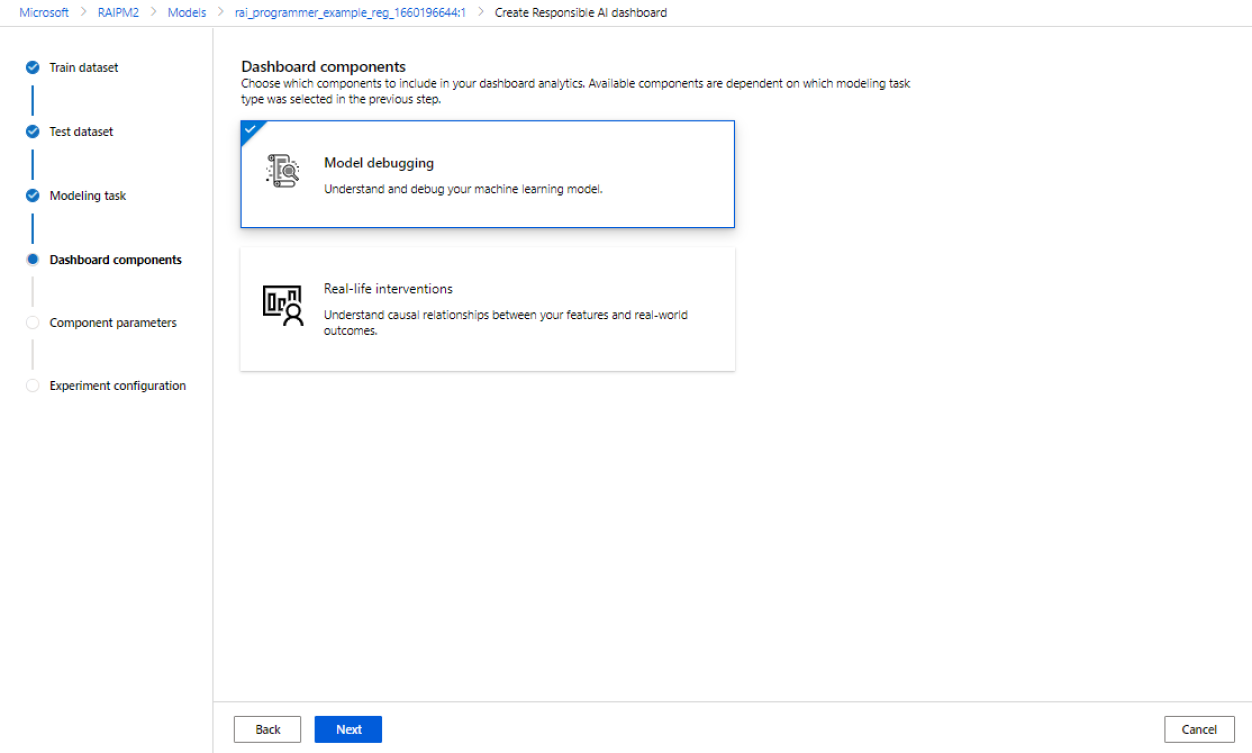The image size is (1252, 753).
Task: Click the Real-life interventions chart icon
Action: [x=282, y=305]
